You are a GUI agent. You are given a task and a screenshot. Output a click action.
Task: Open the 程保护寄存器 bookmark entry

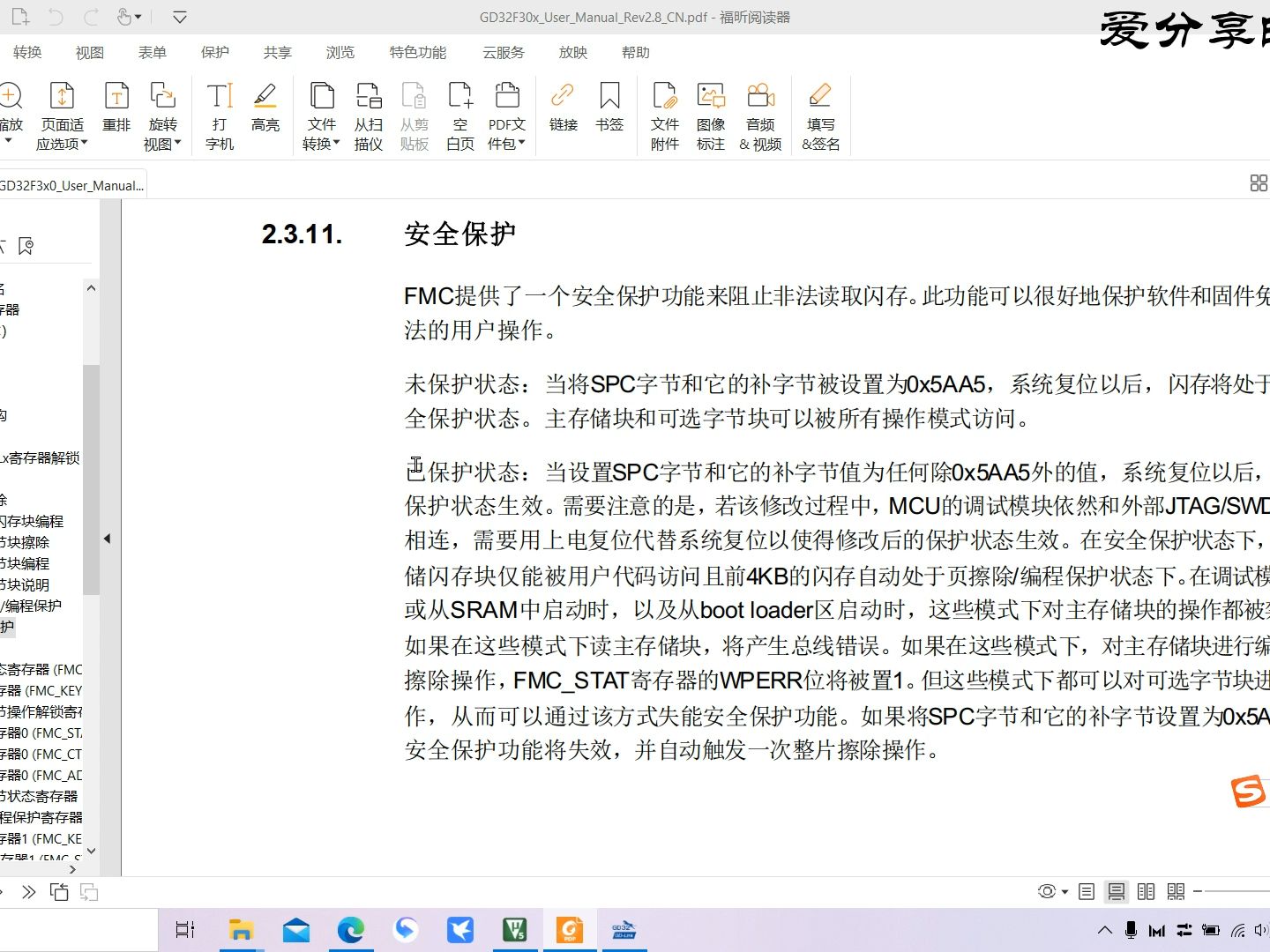[41, 817]
